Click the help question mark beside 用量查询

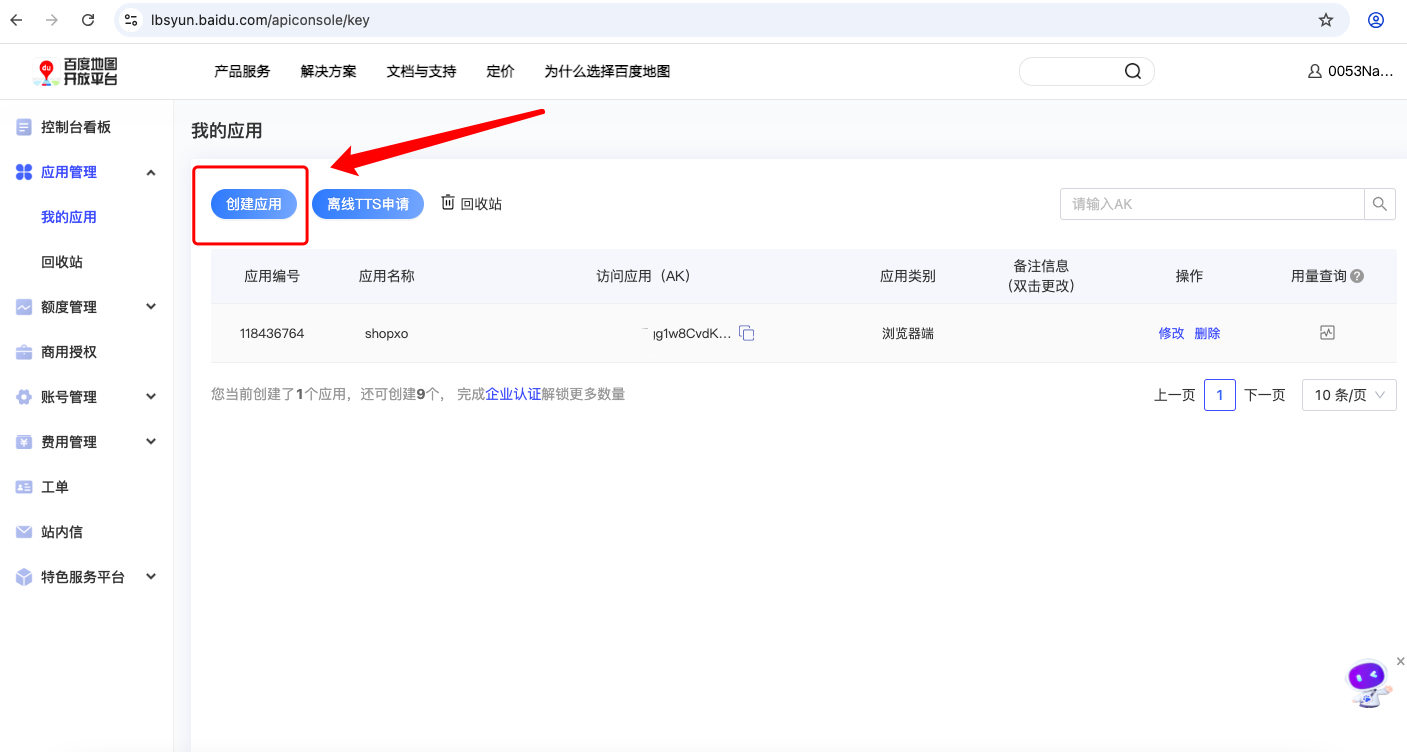pyautogui.click(x=1357, y=276)
